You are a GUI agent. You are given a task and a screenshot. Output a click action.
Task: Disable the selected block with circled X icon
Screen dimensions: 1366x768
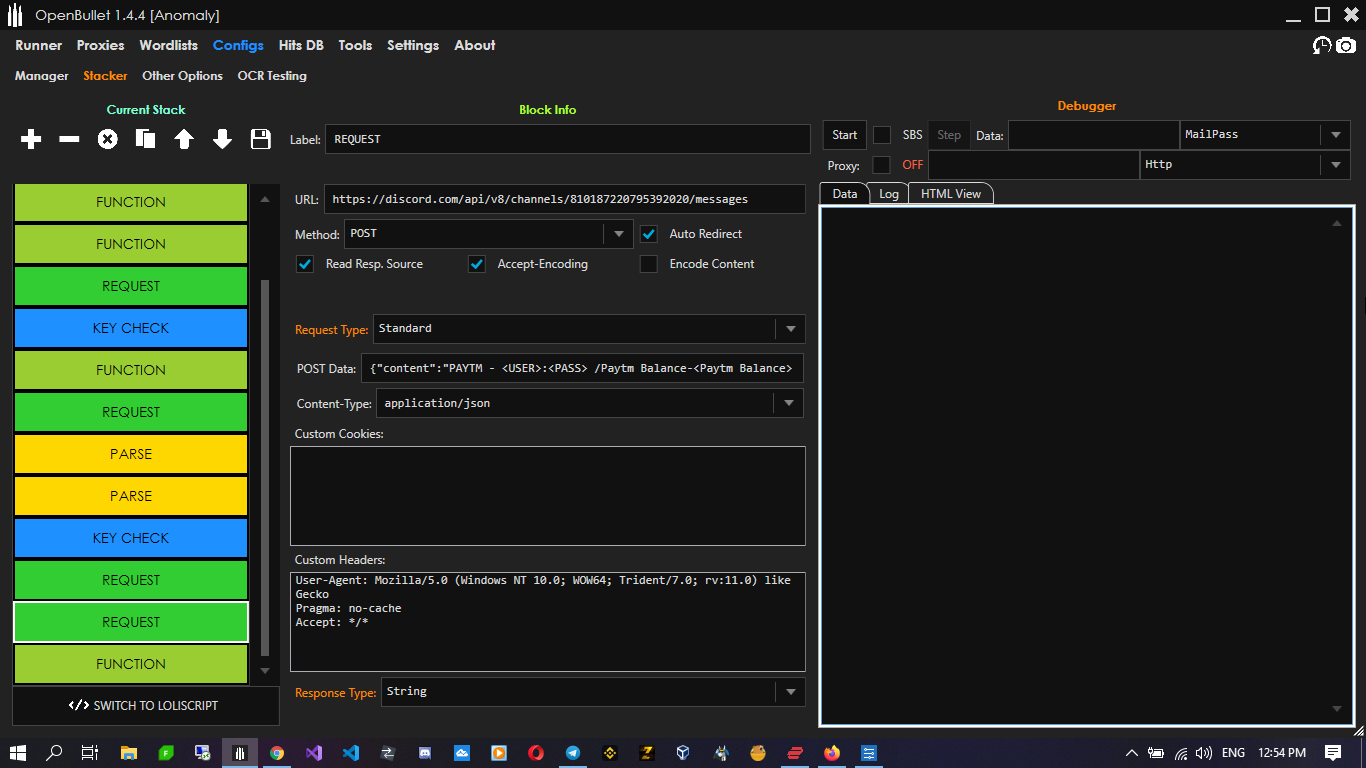coord(107,139)
